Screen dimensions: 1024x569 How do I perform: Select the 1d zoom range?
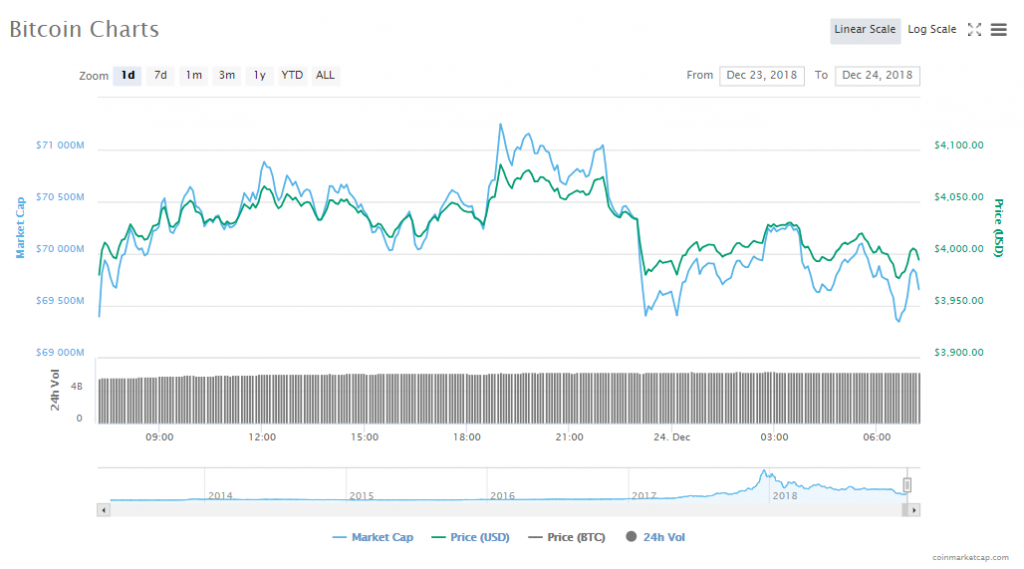pos(127,76)
